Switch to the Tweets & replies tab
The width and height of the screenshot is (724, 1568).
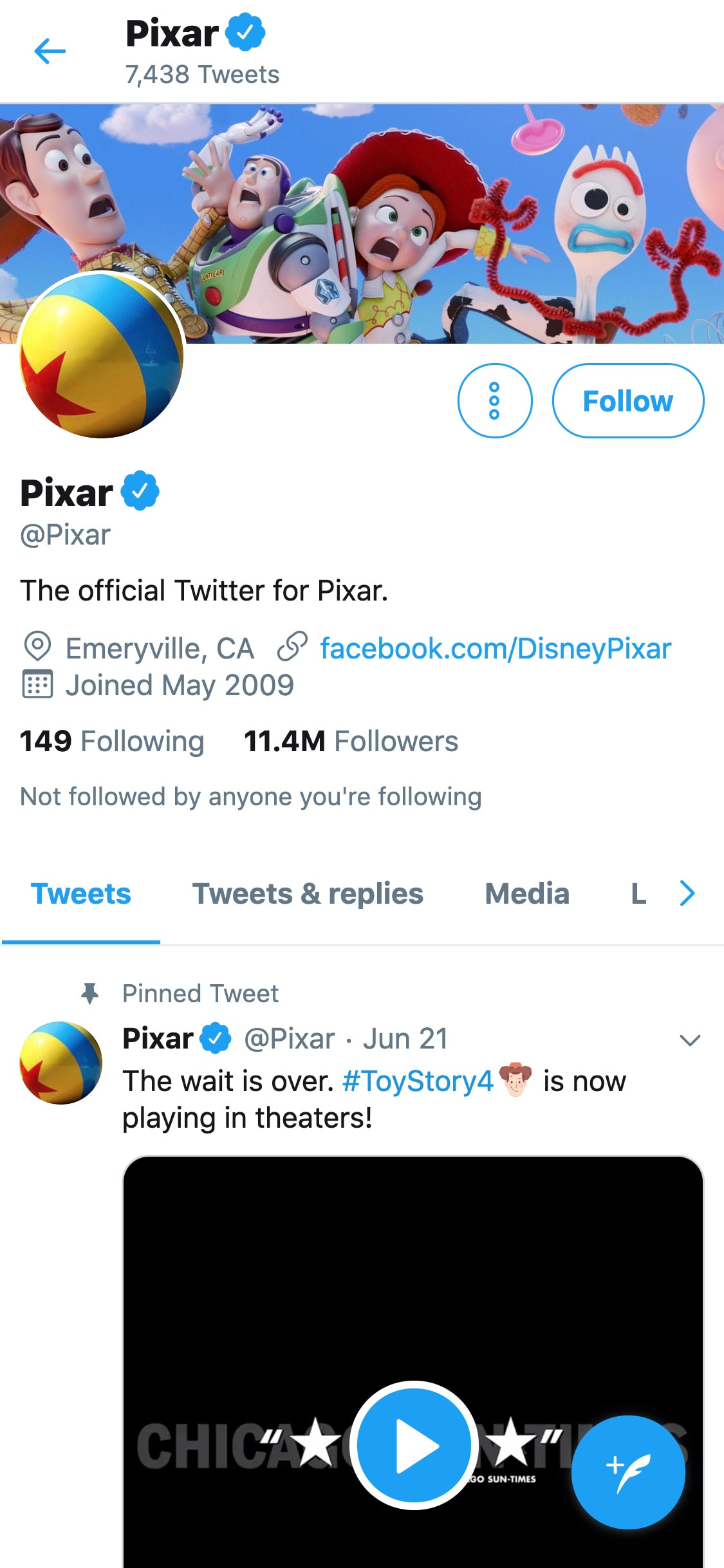pyautogui.click(x=308, y=894)
